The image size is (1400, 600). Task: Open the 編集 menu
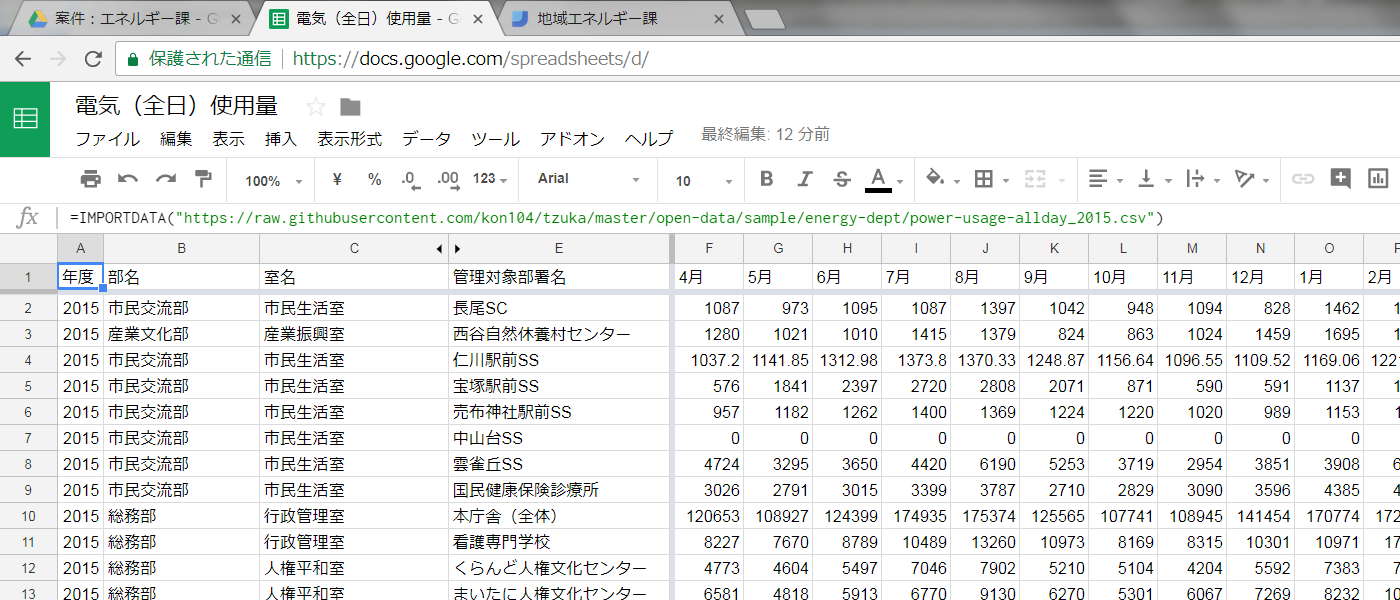[x=176, y=139]
